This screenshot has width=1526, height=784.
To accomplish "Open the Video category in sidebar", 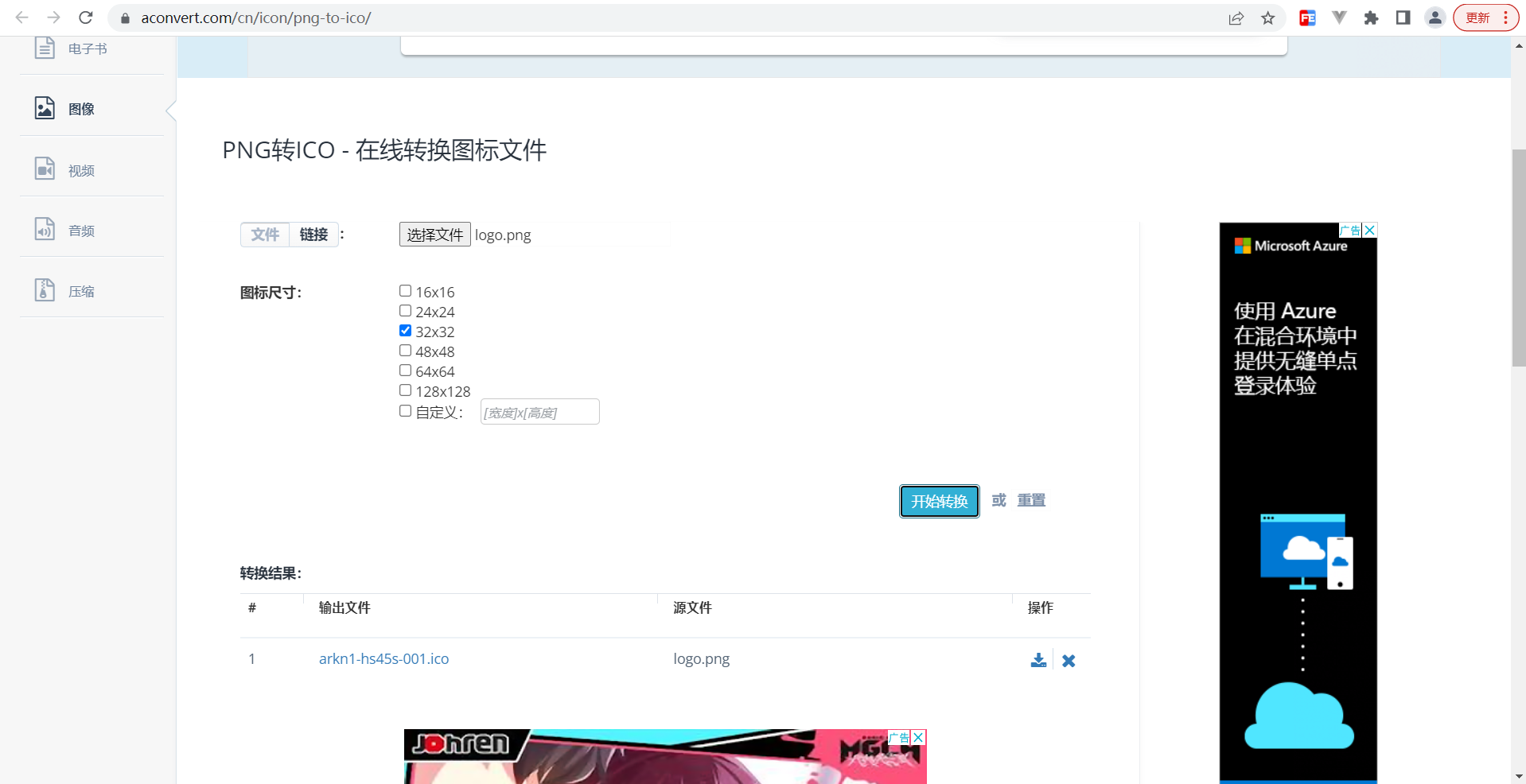I will coord(80,170).
